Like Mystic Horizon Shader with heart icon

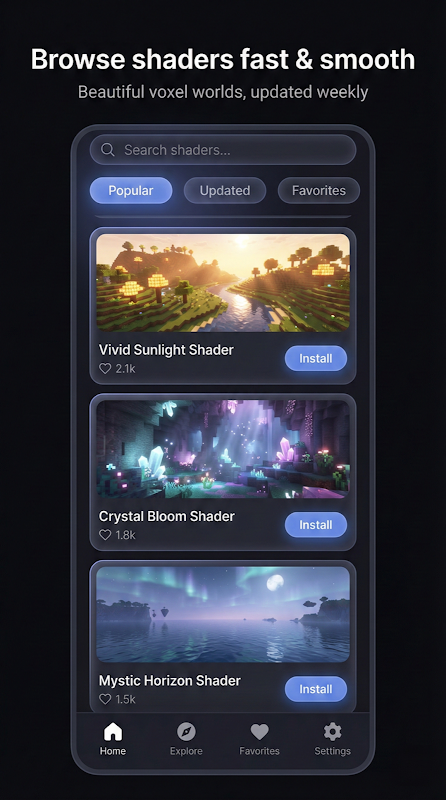(x=105, y=699)
